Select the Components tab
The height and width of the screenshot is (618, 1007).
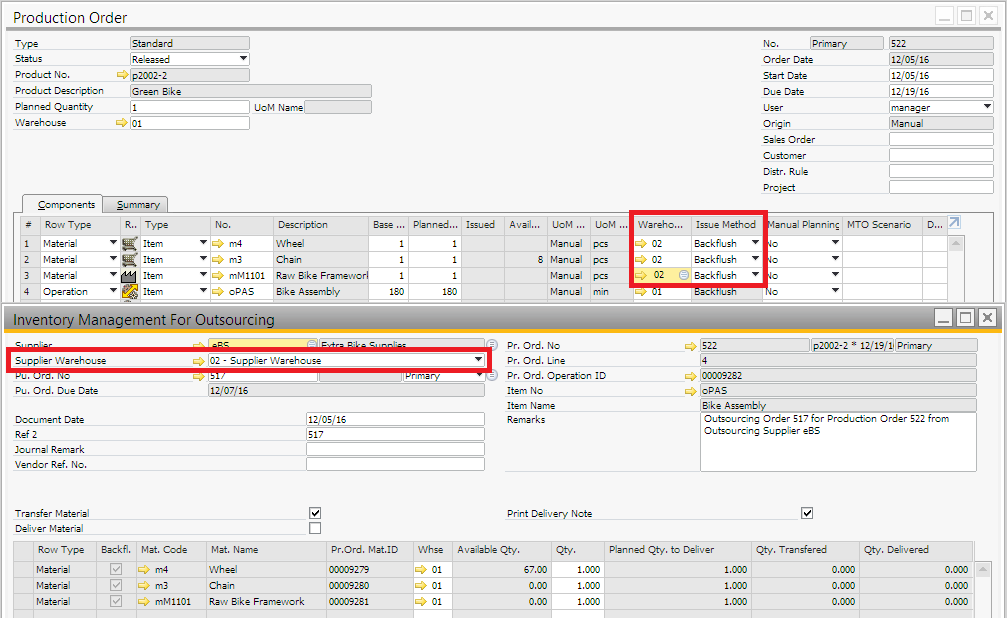tap(66, 205)
